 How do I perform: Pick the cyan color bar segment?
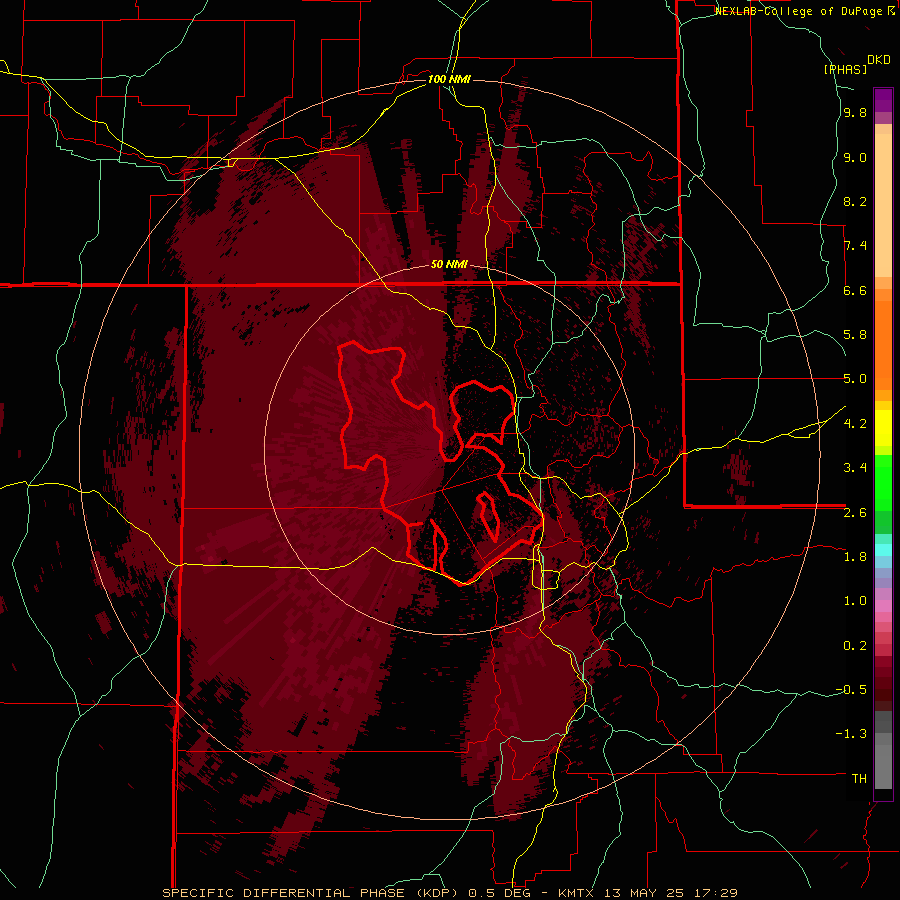(883, 550)
